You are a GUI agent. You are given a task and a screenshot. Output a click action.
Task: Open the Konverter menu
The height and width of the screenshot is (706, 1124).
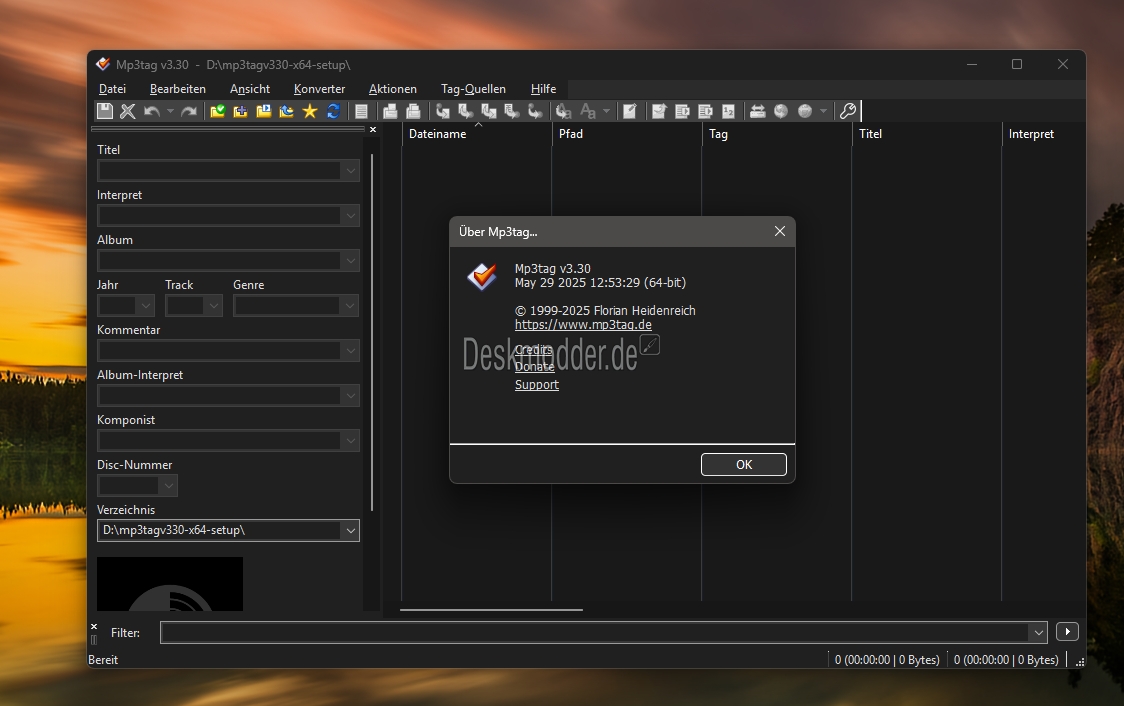[320, 89]
